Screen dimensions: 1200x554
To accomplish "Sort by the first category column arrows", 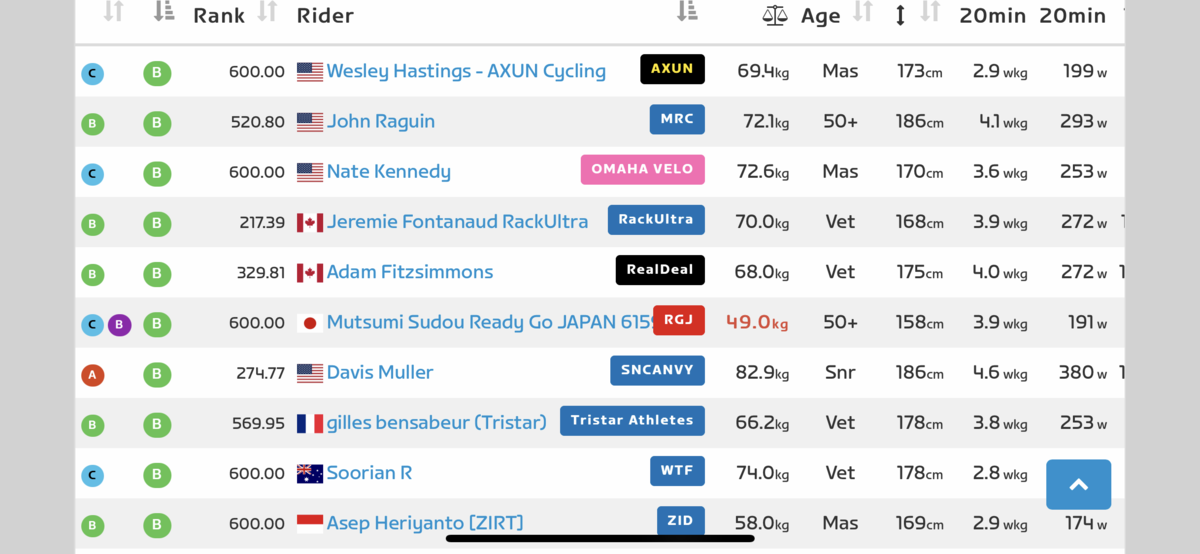I will pos(113,12).
